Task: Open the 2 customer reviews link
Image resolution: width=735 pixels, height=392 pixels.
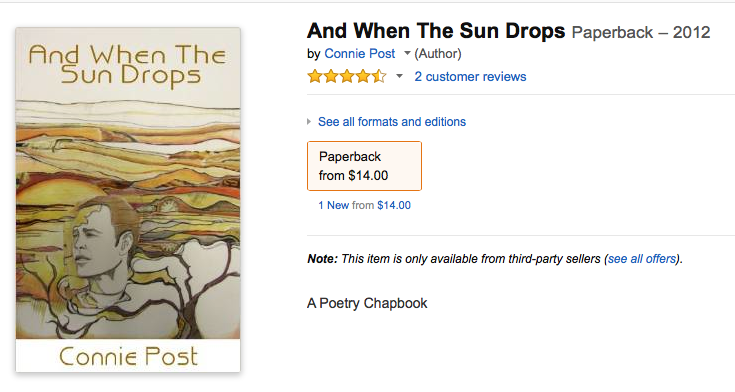Action: (x=470, y=76)
